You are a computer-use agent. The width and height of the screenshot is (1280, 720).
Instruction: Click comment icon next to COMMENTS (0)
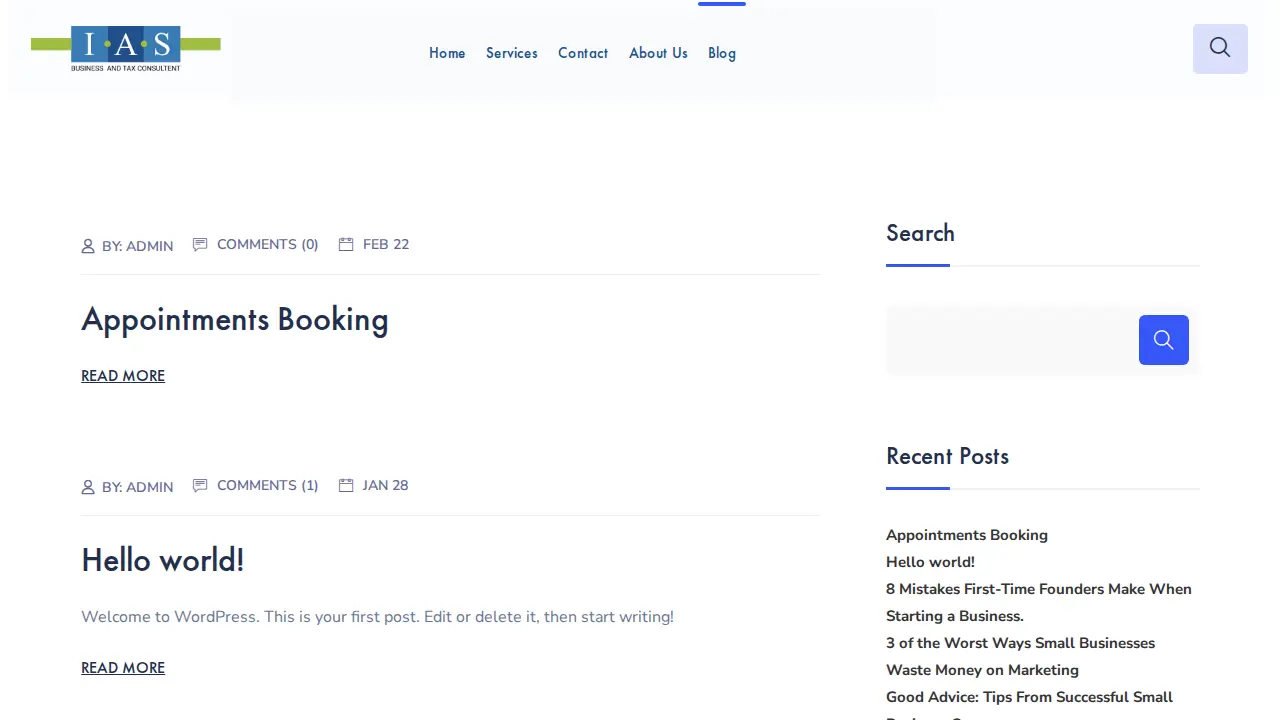coord(200,244)
